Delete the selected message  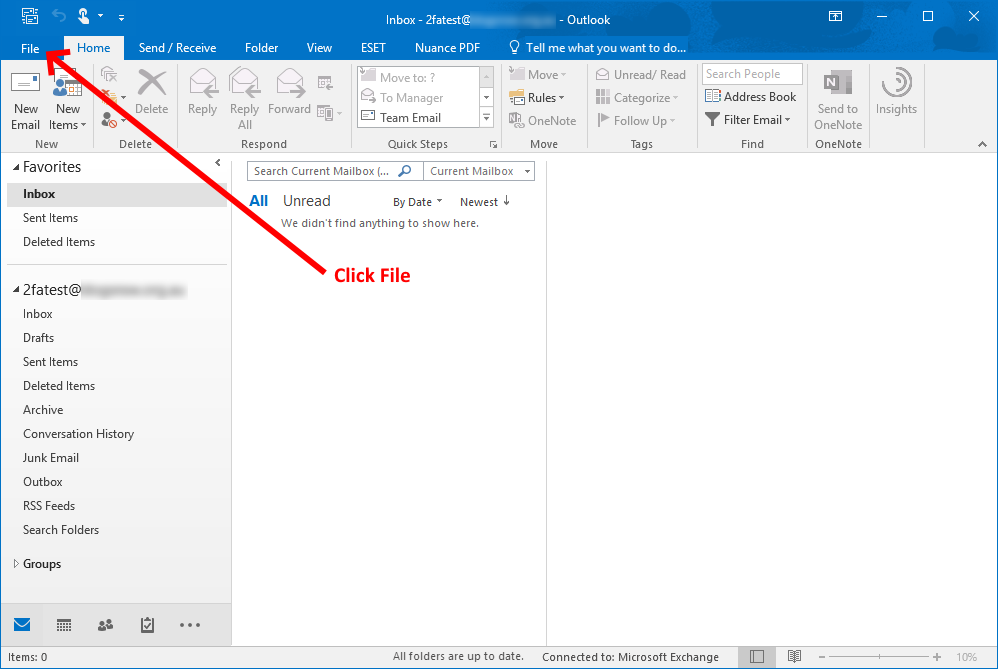(151, 93)
